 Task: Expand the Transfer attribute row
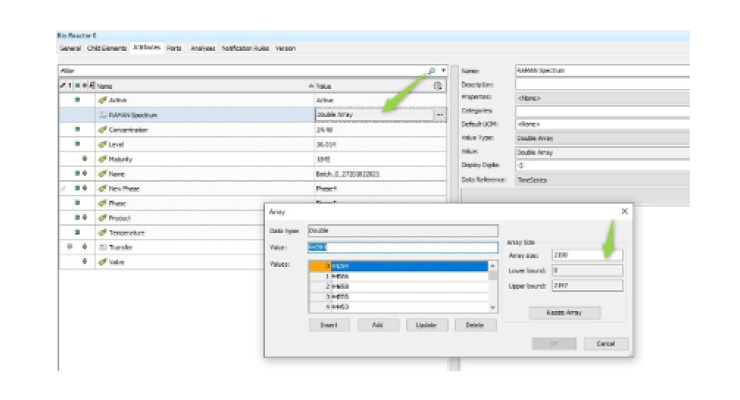click(x=69, y=247)
